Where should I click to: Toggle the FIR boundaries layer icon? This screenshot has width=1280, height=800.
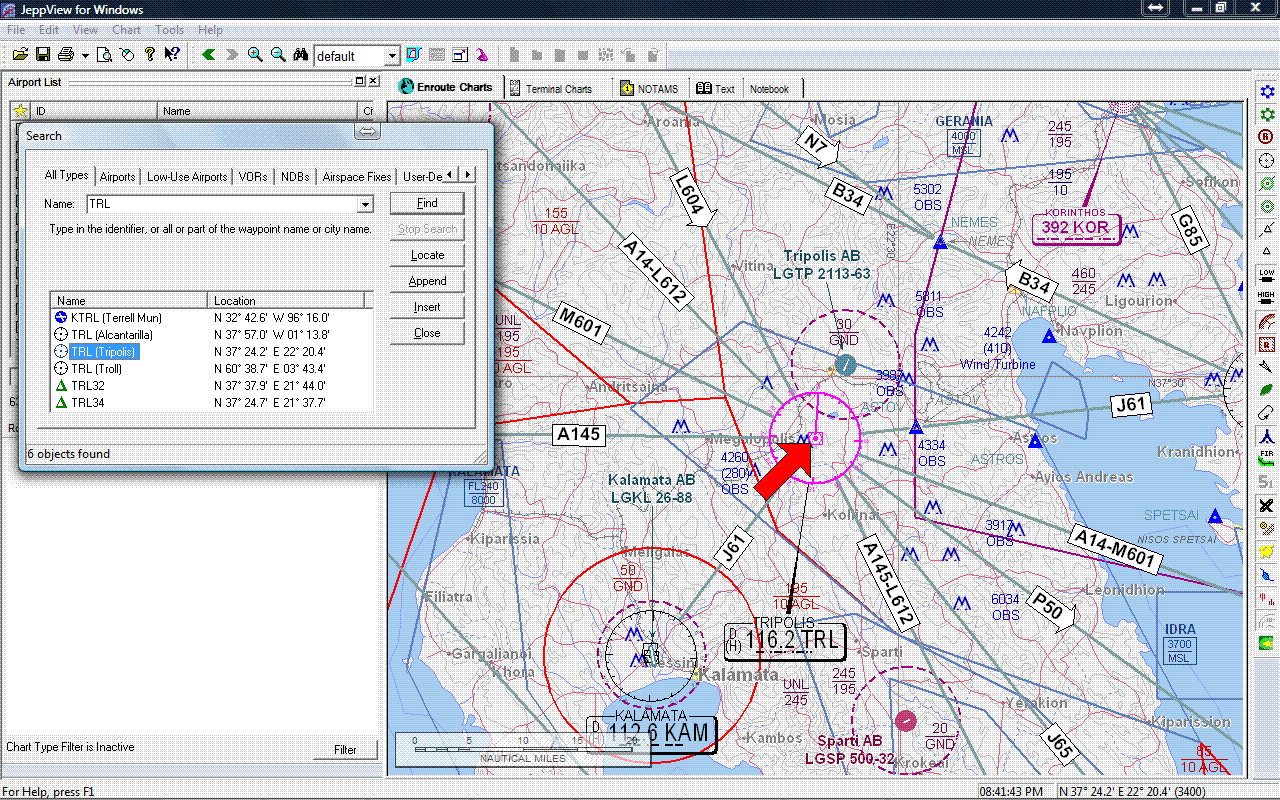point(1266,458)
